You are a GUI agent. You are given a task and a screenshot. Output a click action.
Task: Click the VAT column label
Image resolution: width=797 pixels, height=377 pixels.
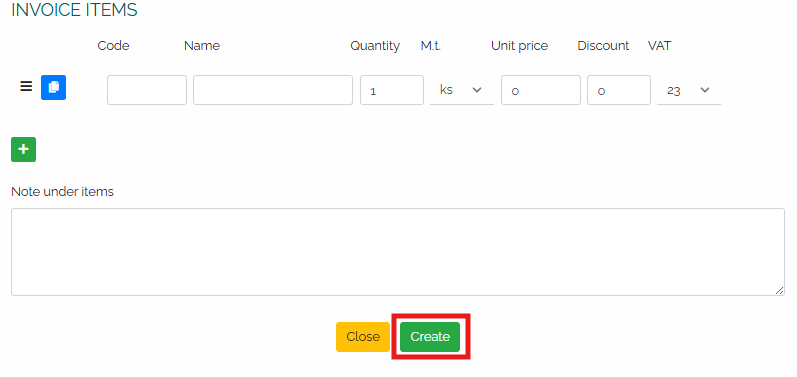[x=659, y=46]
